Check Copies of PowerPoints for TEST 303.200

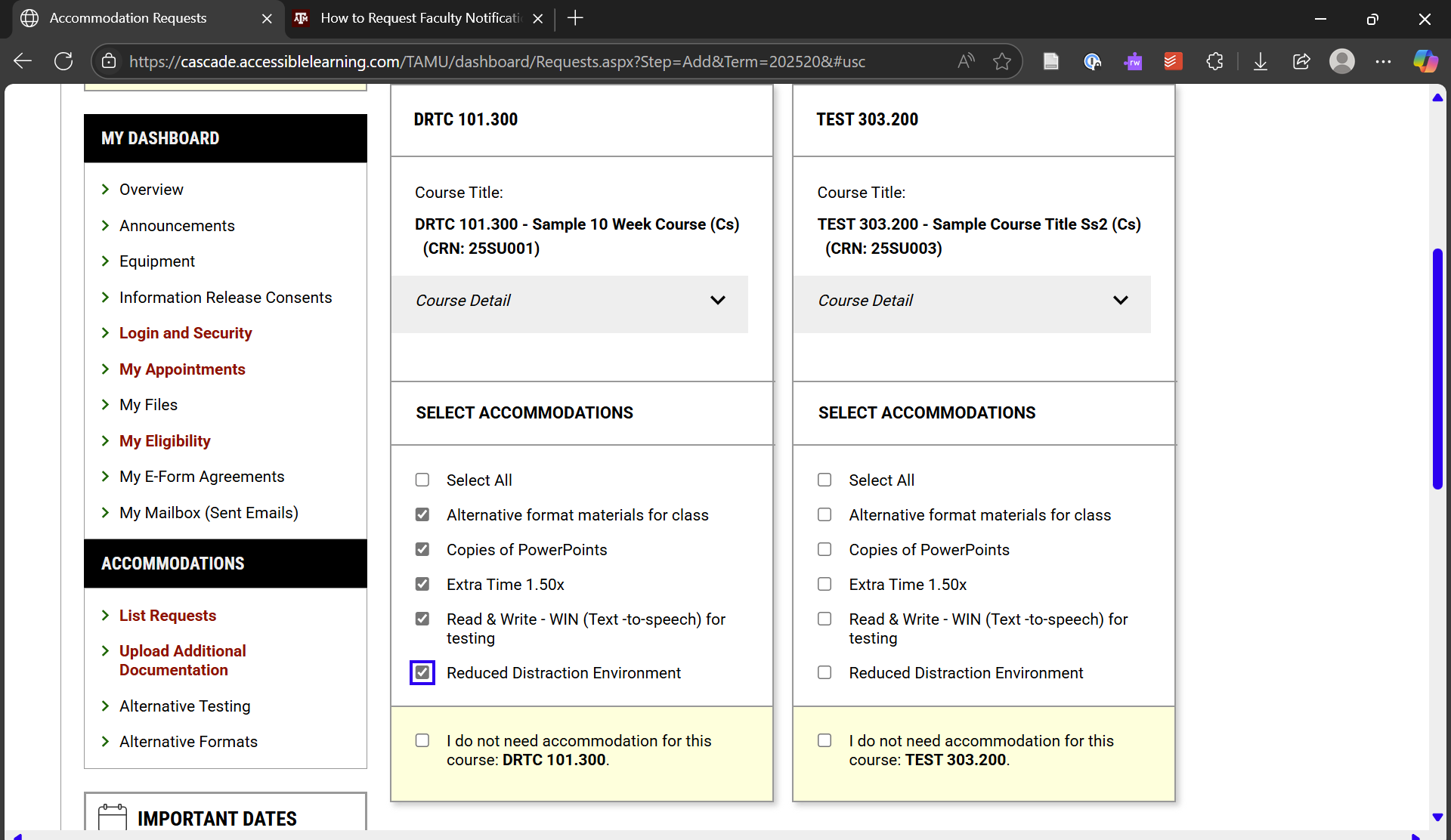825,549
